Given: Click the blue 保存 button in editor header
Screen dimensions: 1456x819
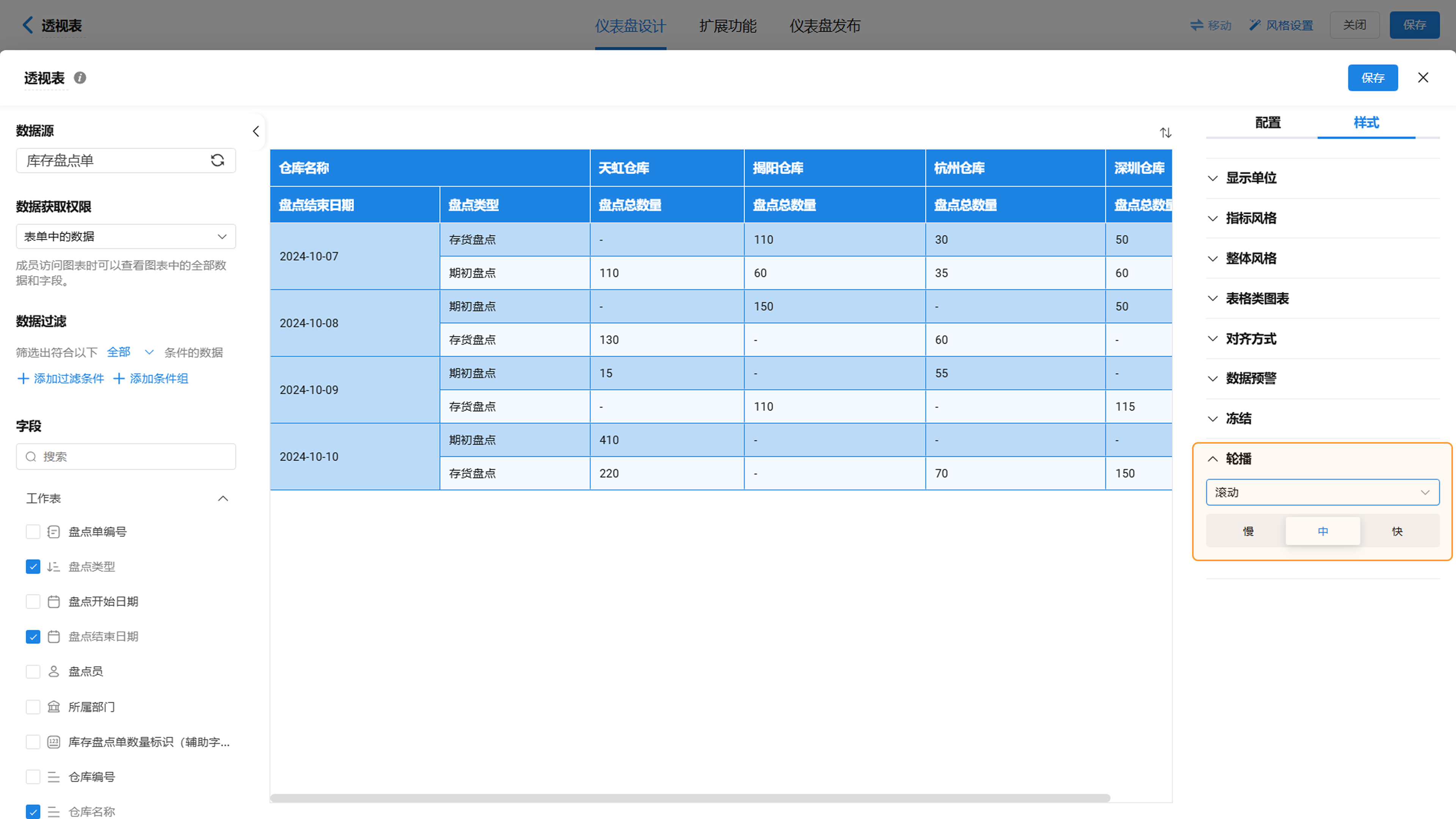Looking at the screenshot, I should [1373, 78].
